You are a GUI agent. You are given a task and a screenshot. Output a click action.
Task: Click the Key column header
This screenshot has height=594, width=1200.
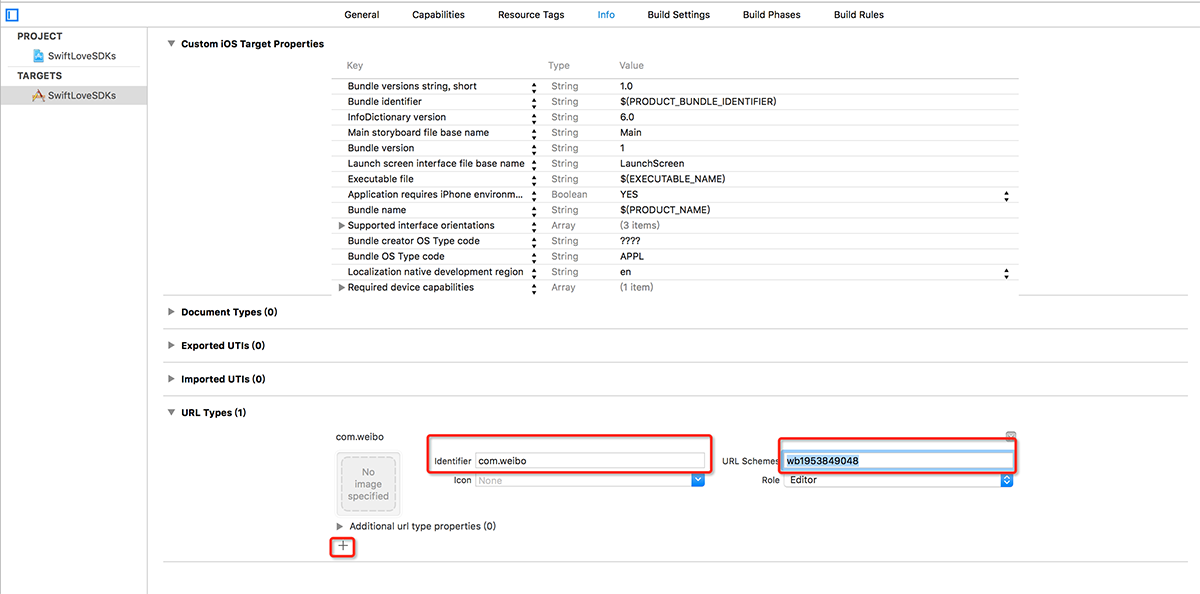coord(355,66)
